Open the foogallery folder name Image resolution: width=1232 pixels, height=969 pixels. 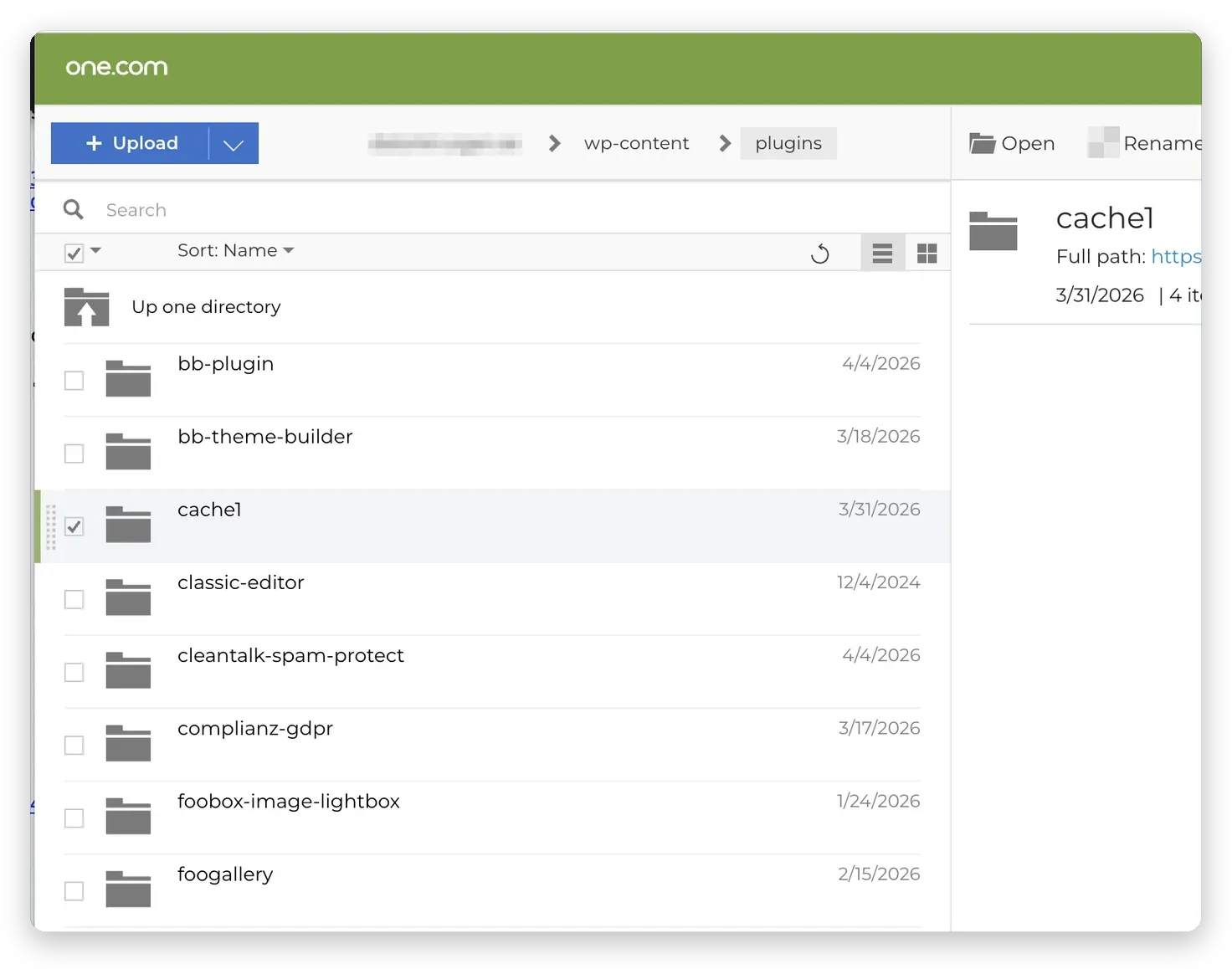[x=225, y=874]
